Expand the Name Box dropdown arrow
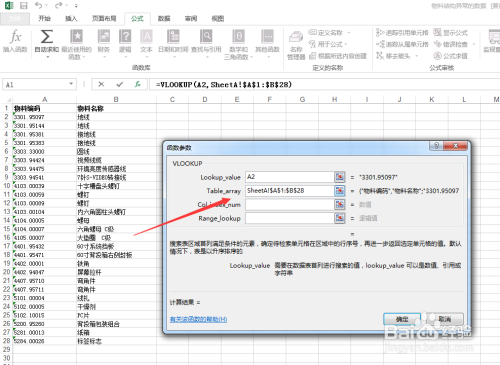 coord(71,84)
